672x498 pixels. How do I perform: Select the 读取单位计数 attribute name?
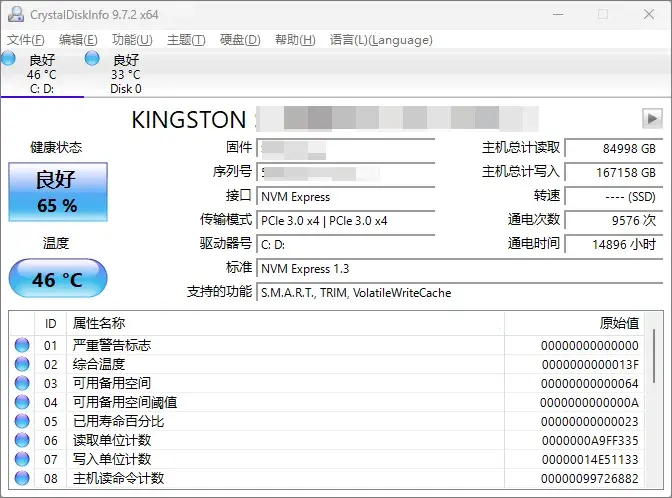[112, 440]
